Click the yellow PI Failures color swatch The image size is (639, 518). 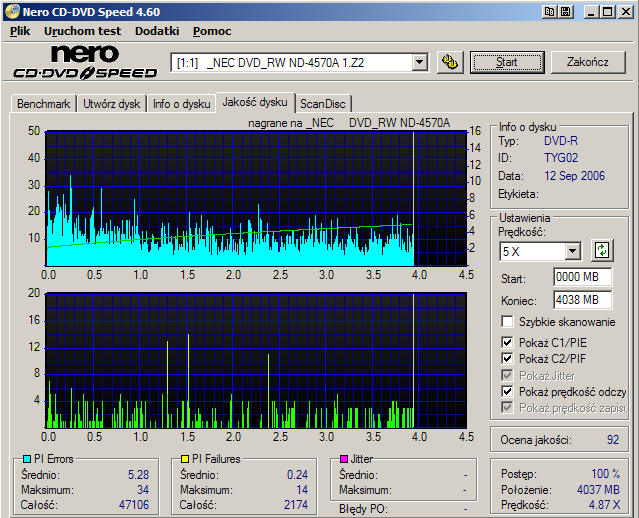(185, 459)
